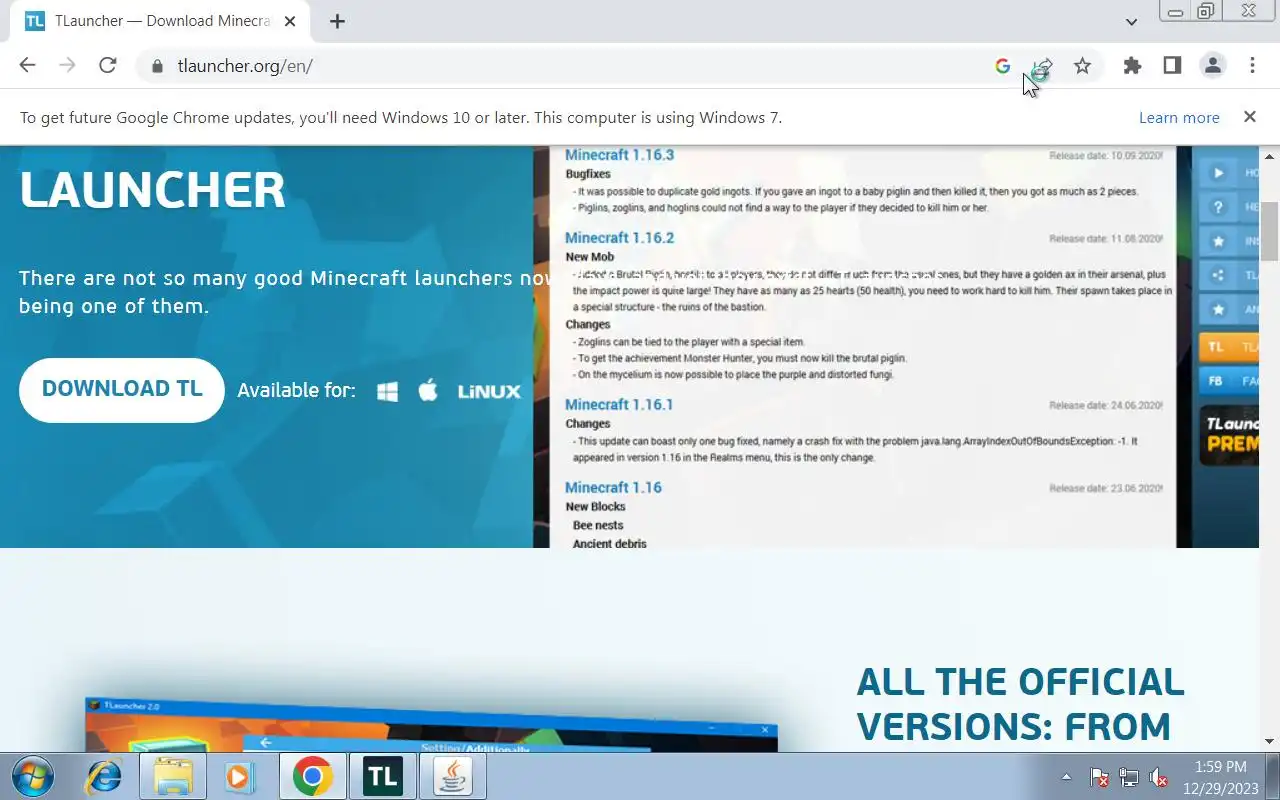Screen dimensions: 1280x800
Task: Open the Chrome profile avatar
Action: point(1213,66)
